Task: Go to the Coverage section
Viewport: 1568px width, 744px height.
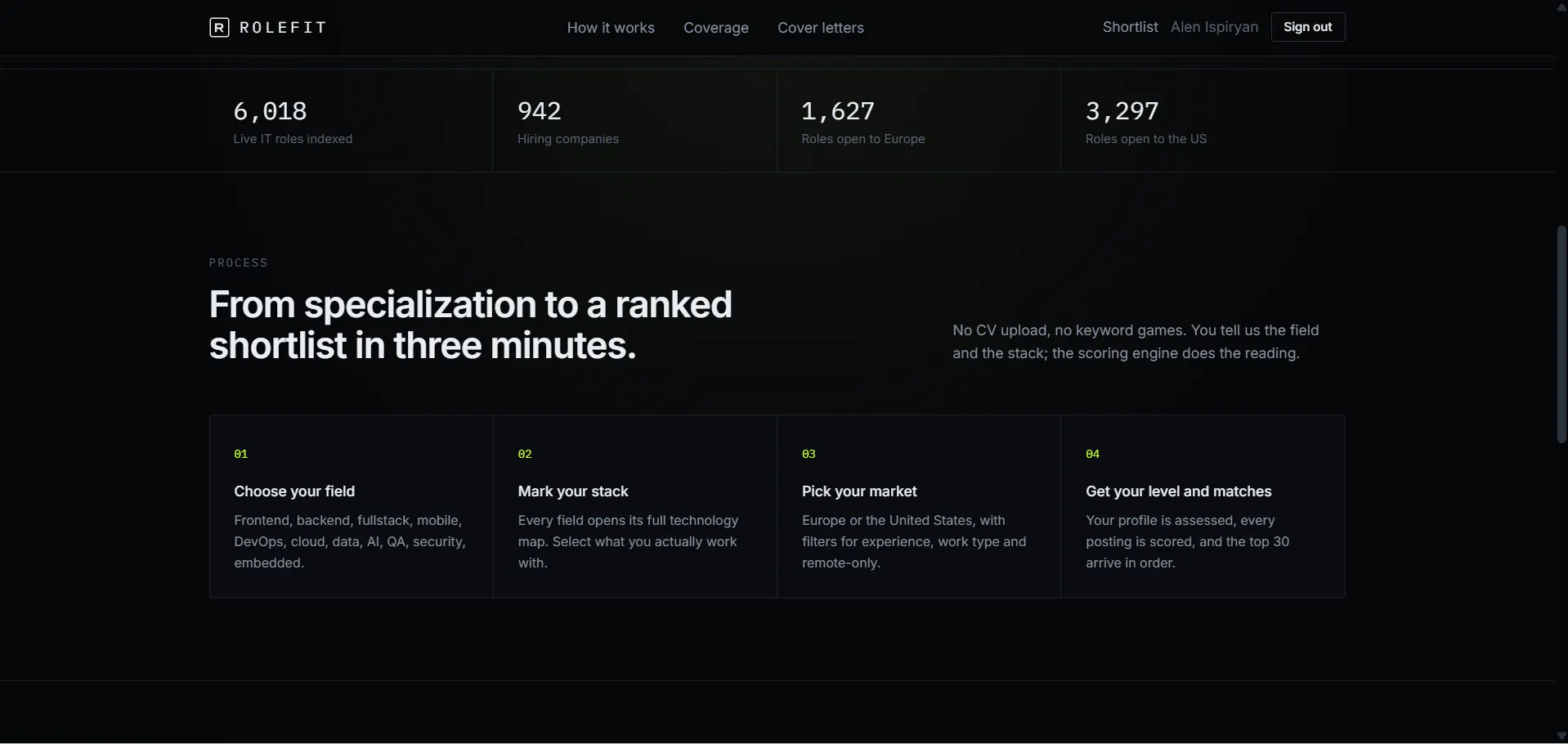Action: (716, 28)
